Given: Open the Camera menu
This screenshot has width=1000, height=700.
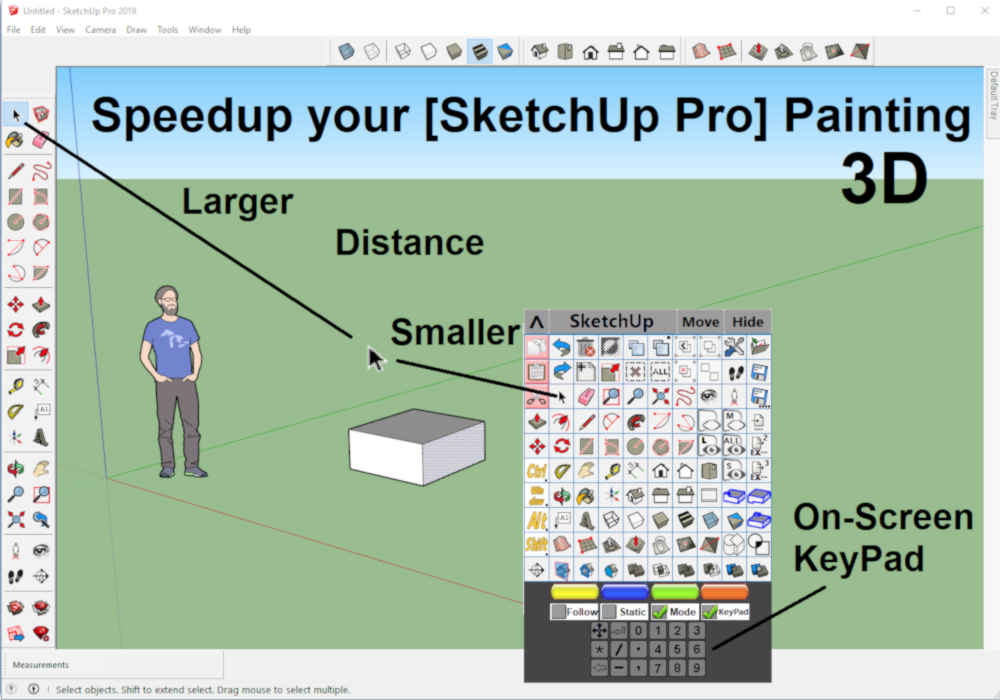Looking at the screenshot, I should 100,29.
